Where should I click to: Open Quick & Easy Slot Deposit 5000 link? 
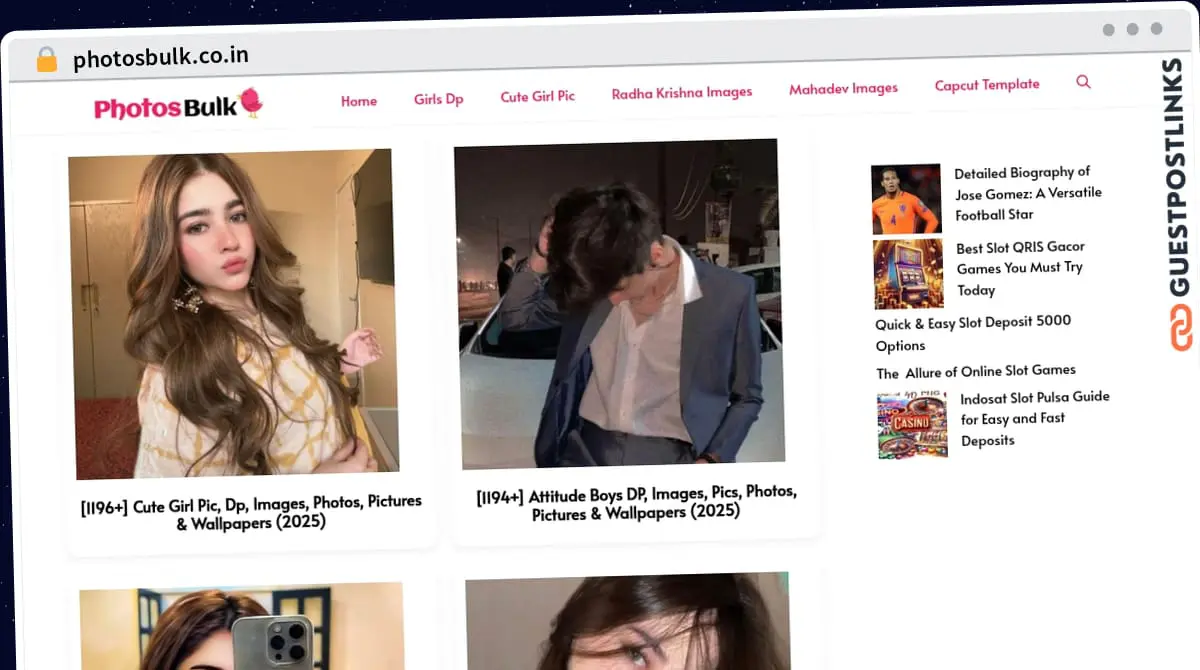[x=972, y=333]
